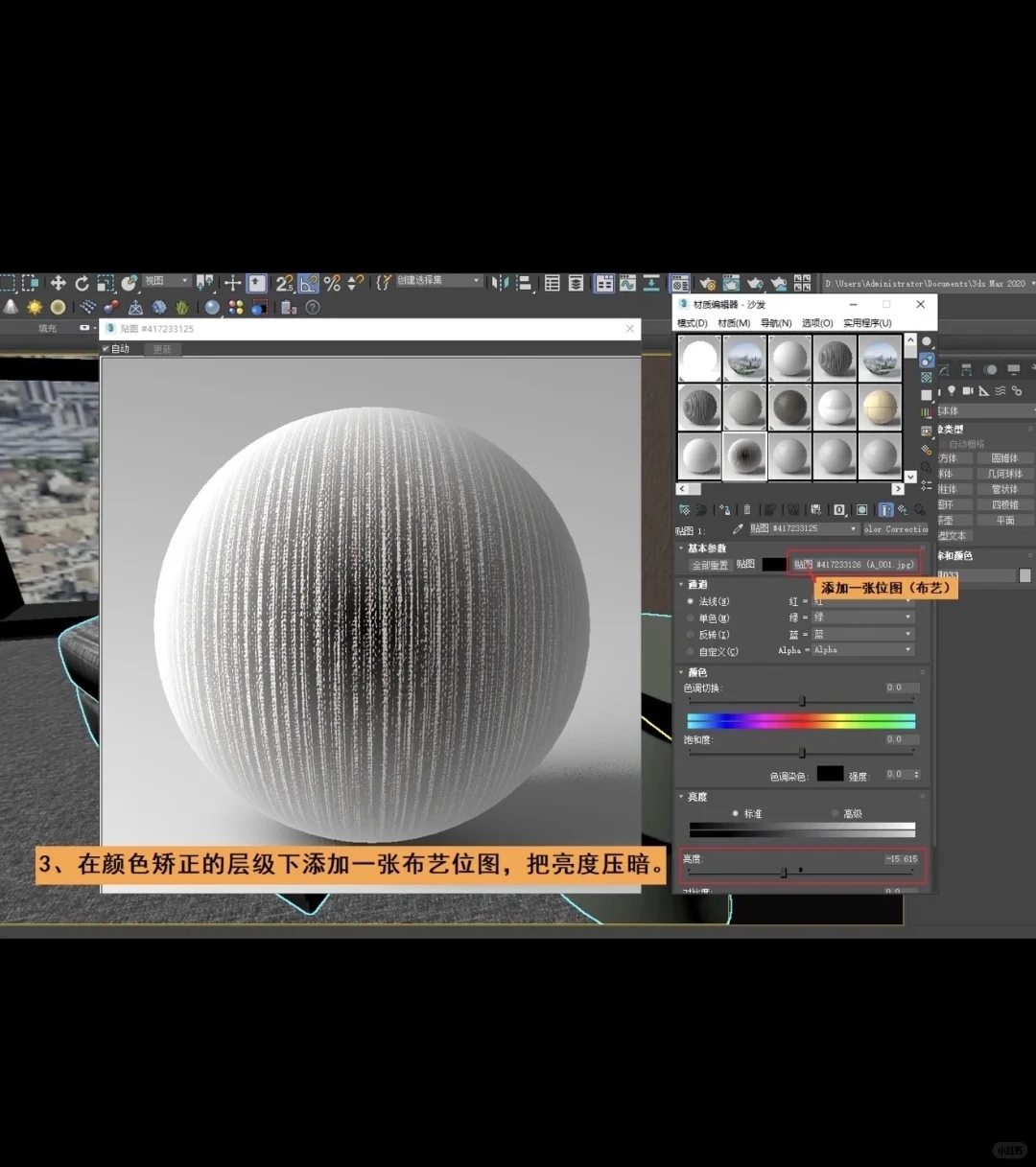Activate the Select and Rotate tool
Image resolution: width=1036 pixels, height=1167 pixels.
(82, 283)
